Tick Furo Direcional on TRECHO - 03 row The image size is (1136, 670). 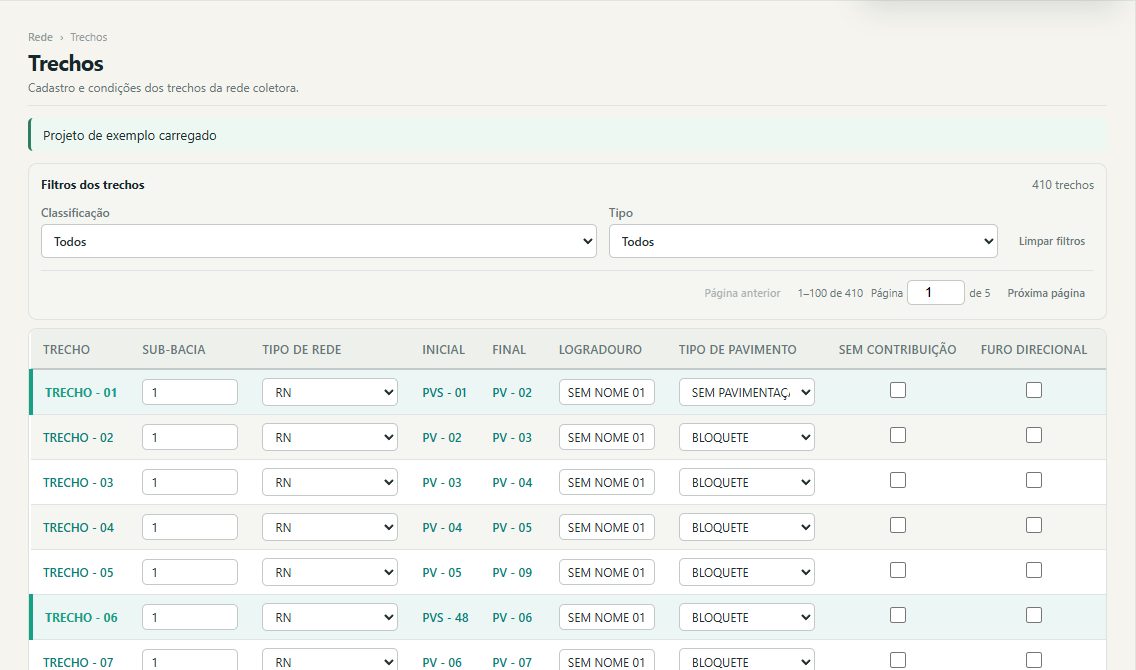click(1034, 480)
